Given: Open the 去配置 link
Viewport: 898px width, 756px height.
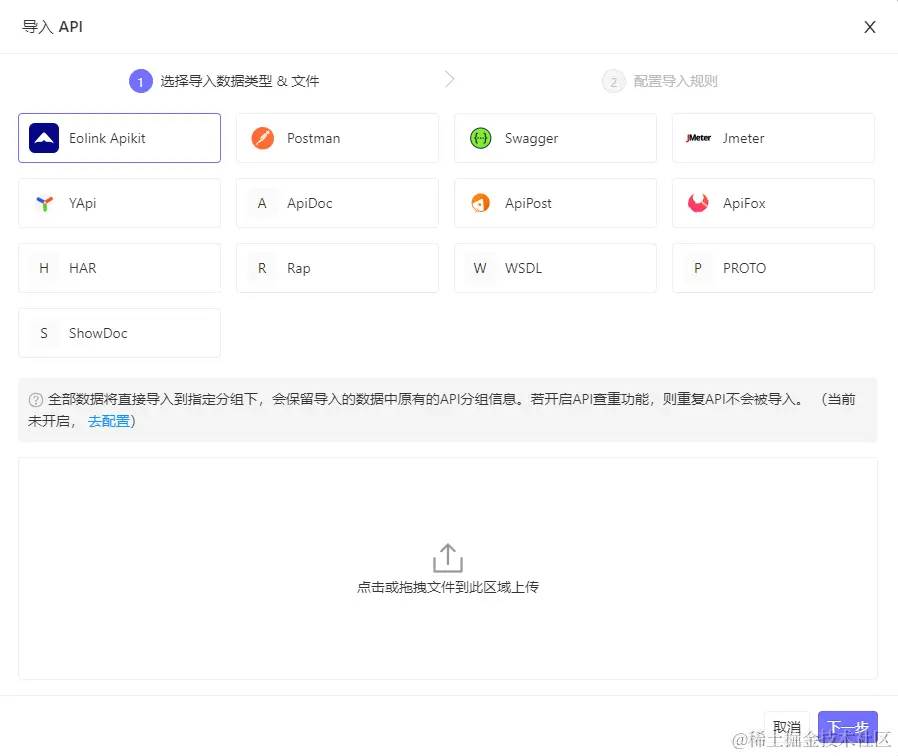Looking at the screenshot, I should pyautogui.click(x=109, y=422).
